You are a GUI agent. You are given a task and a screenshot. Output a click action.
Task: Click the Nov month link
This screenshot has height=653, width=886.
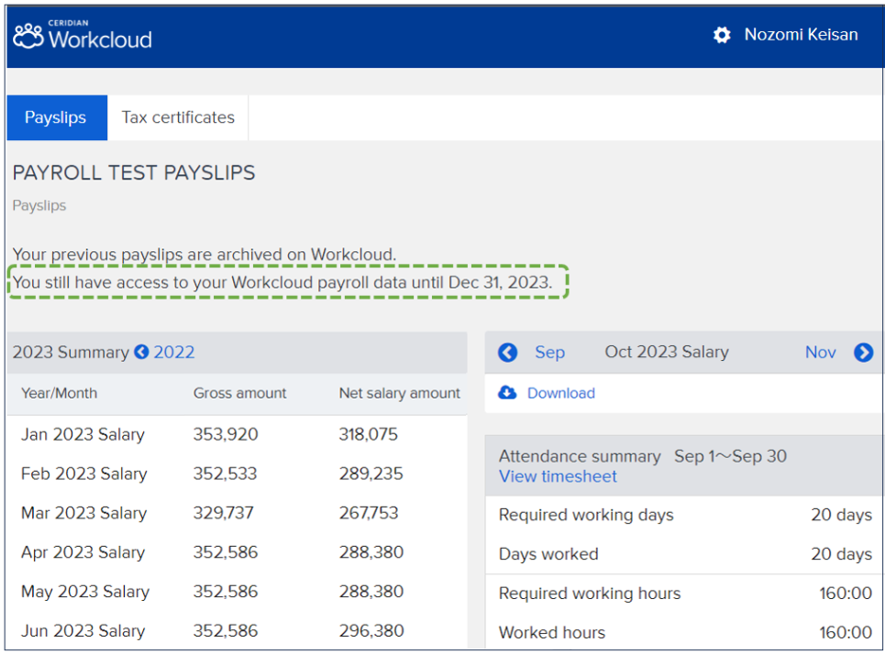click(820, 352)
